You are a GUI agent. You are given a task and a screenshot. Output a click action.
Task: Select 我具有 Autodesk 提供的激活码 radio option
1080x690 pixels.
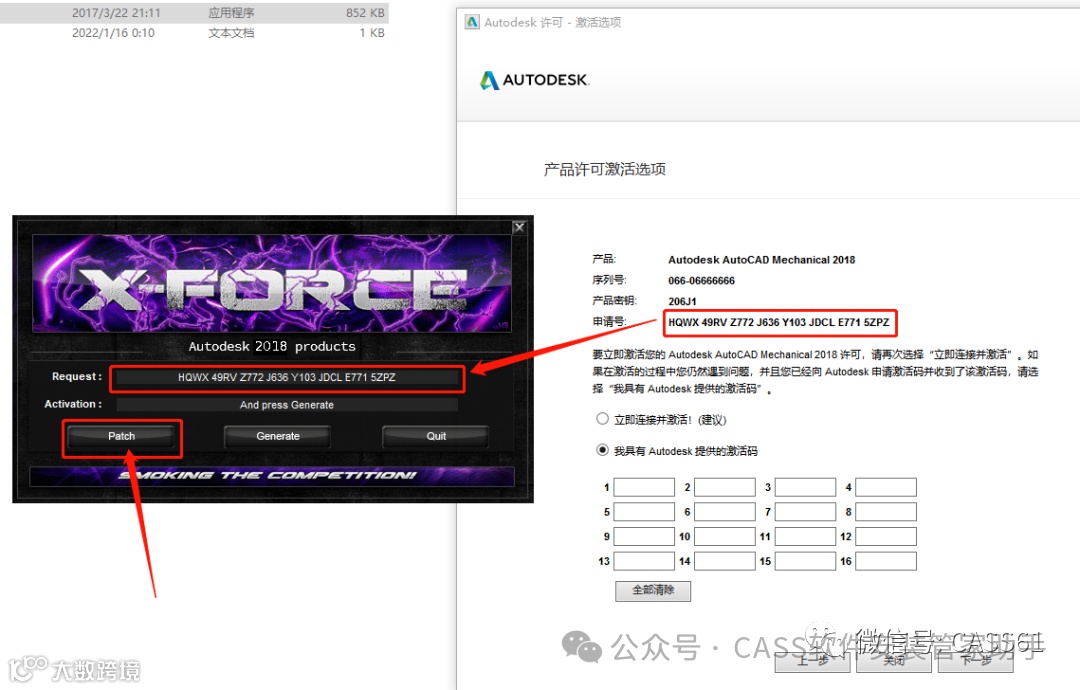point(603,450)
